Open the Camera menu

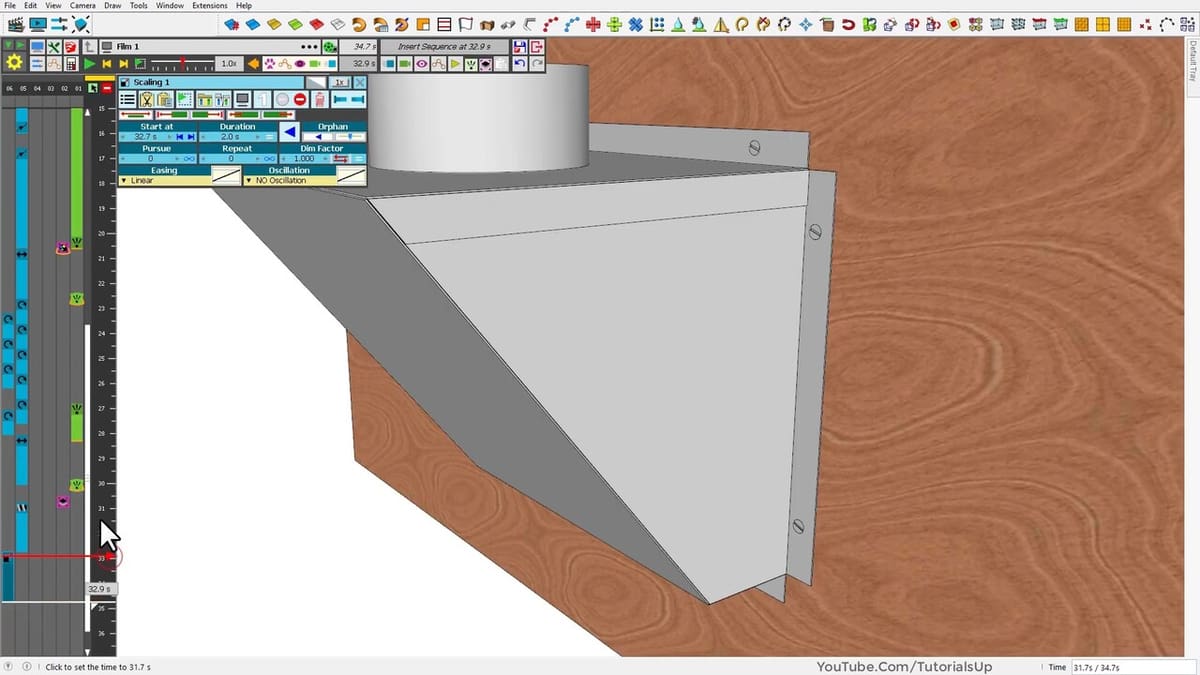pos(82,5)
